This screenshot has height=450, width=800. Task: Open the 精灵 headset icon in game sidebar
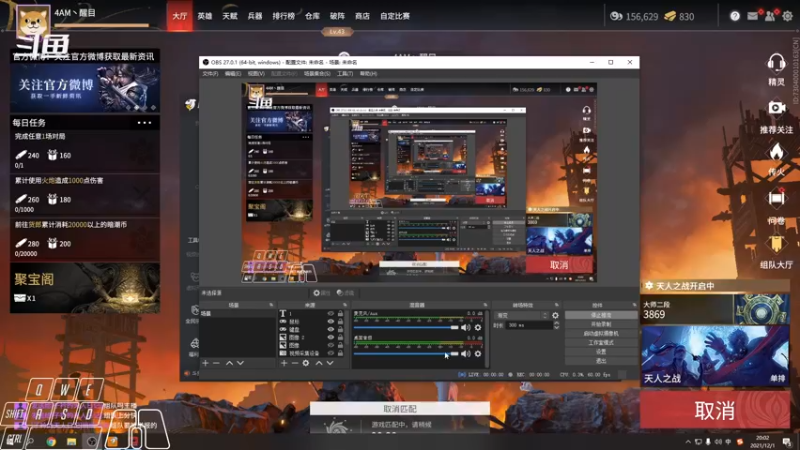coord(776,64)
